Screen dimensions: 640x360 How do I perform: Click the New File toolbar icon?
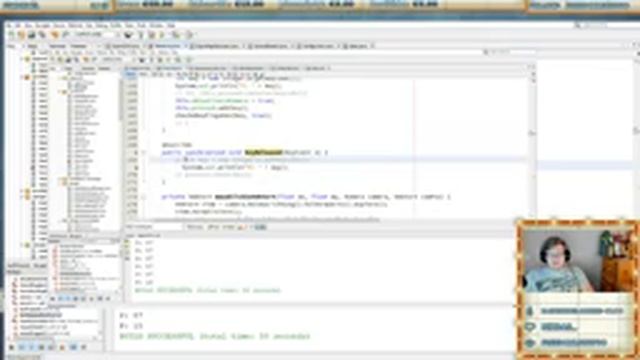(x=10, y=35)
